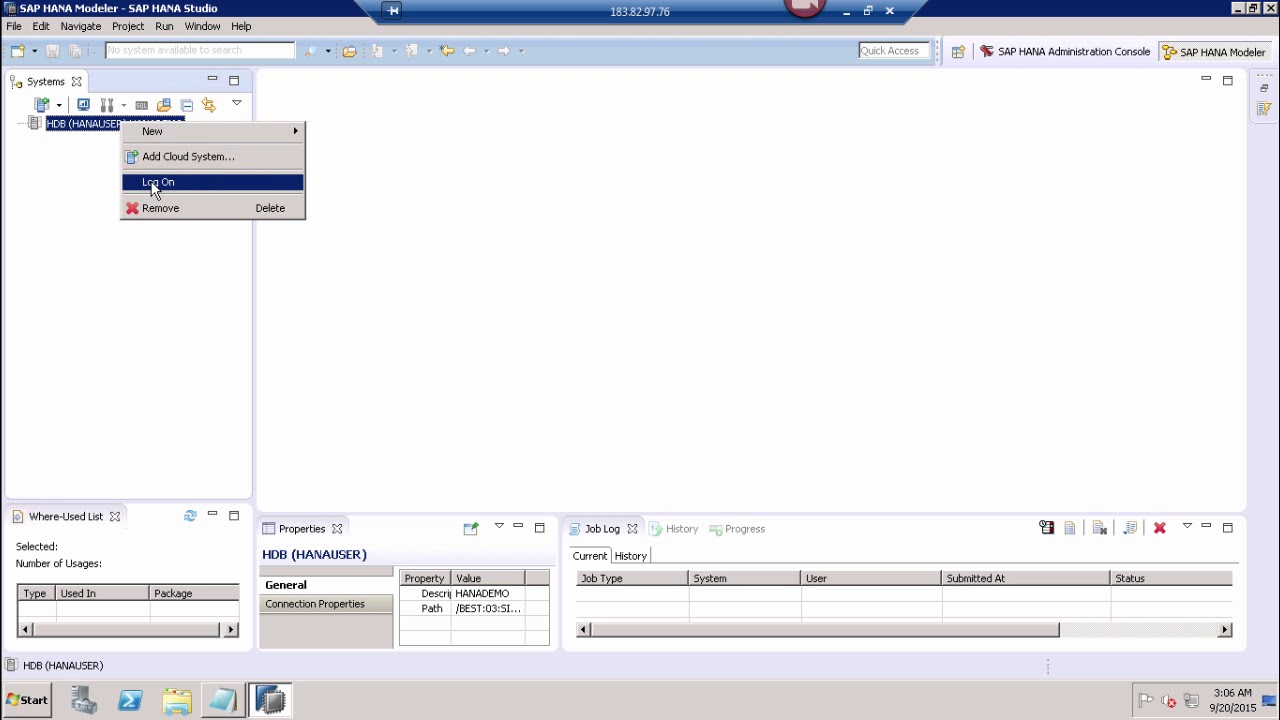Image resolution: width=1280 pixels, height=720 pixels.
Task: Click the muted volume icon in system tray
Action: click(x=1168, y=701)
